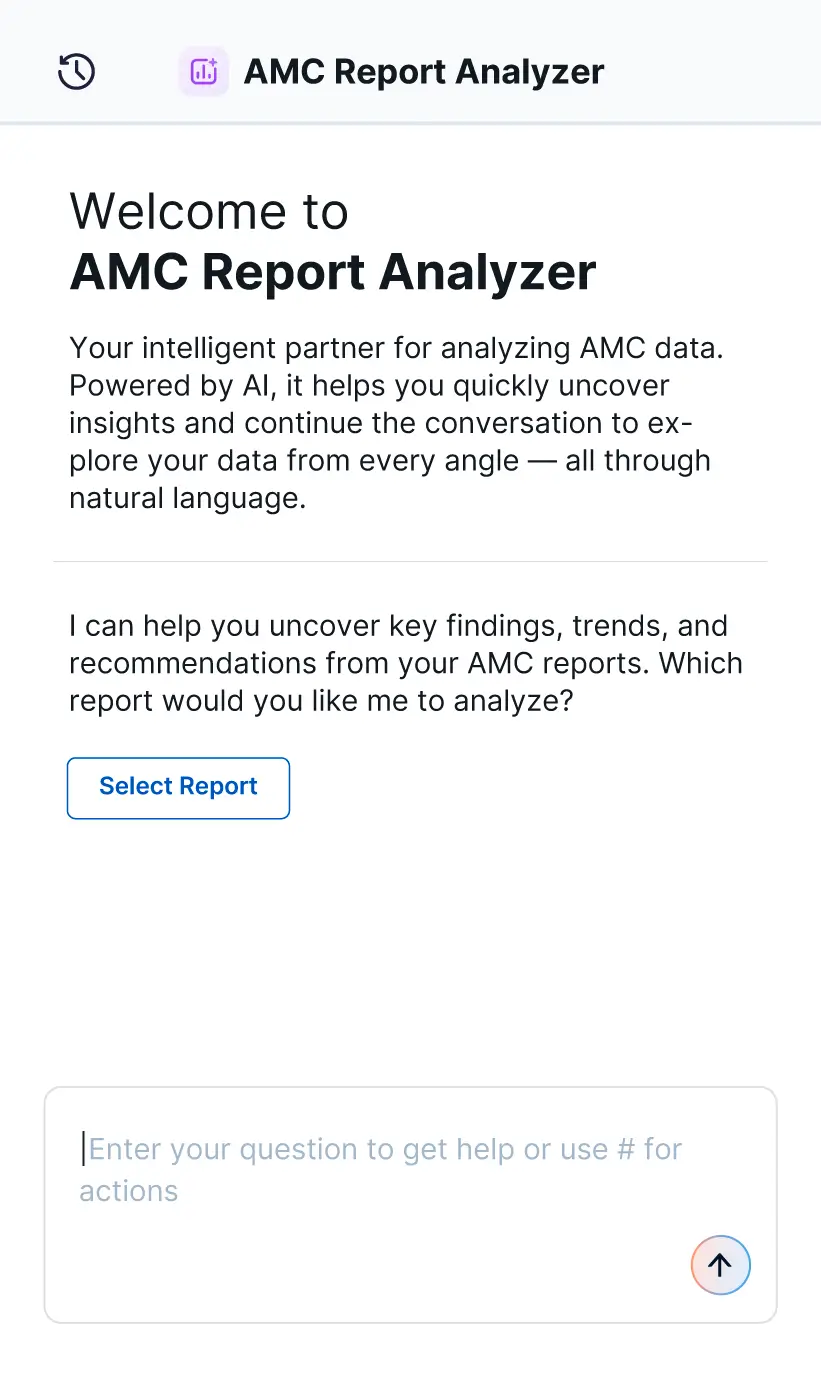Send the message with the arrow button

pyautogui.click(x=720, y=1265)
